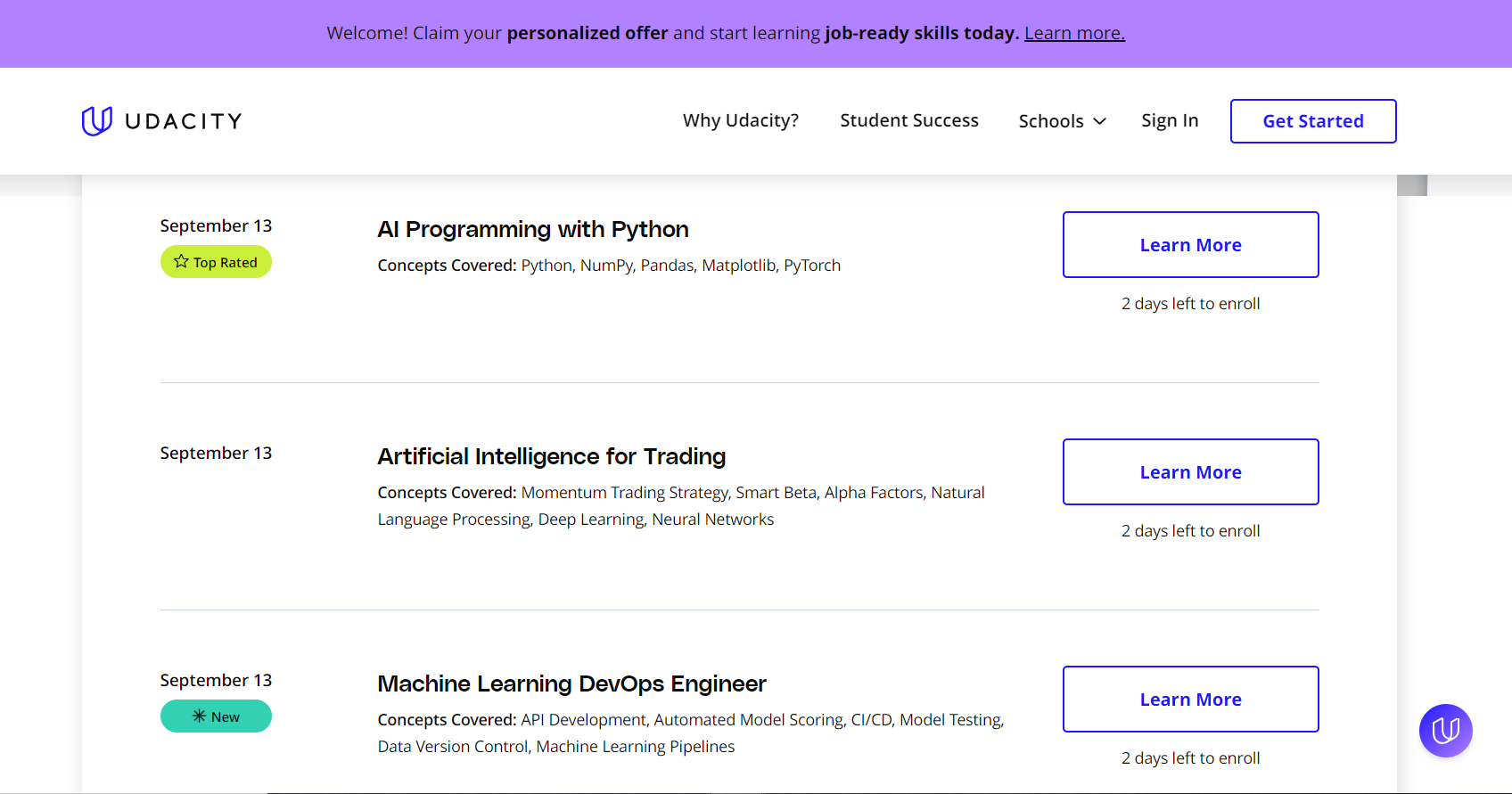Click the star icon on Top Rated badge
Viewport: 1512px width, 794px height.
coord(182,262)
